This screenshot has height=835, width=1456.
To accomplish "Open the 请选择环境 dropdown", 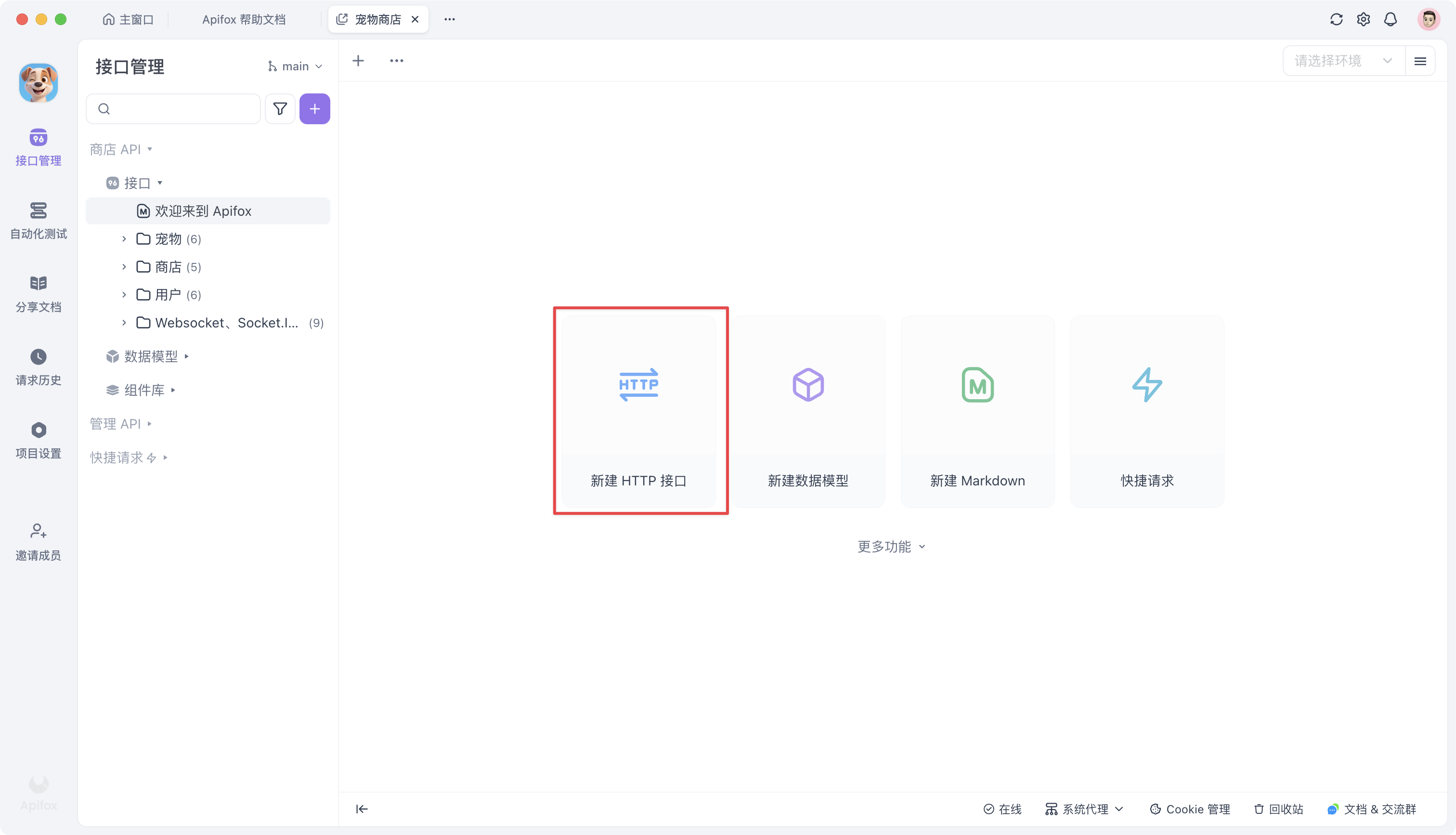I will tap(1341, 60).
